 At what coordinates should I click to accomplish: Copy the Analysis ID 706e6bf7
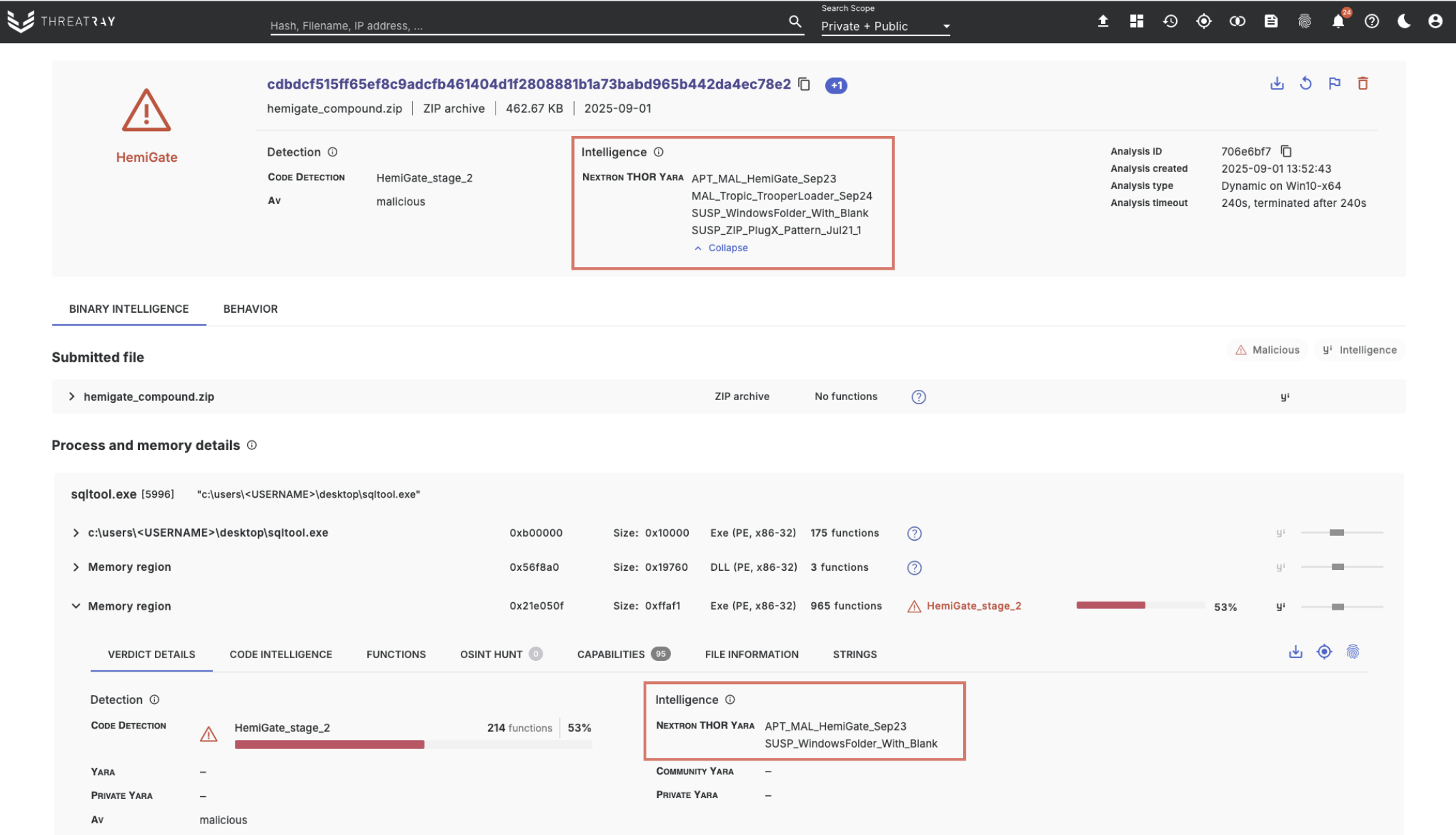click(1286, 151)
